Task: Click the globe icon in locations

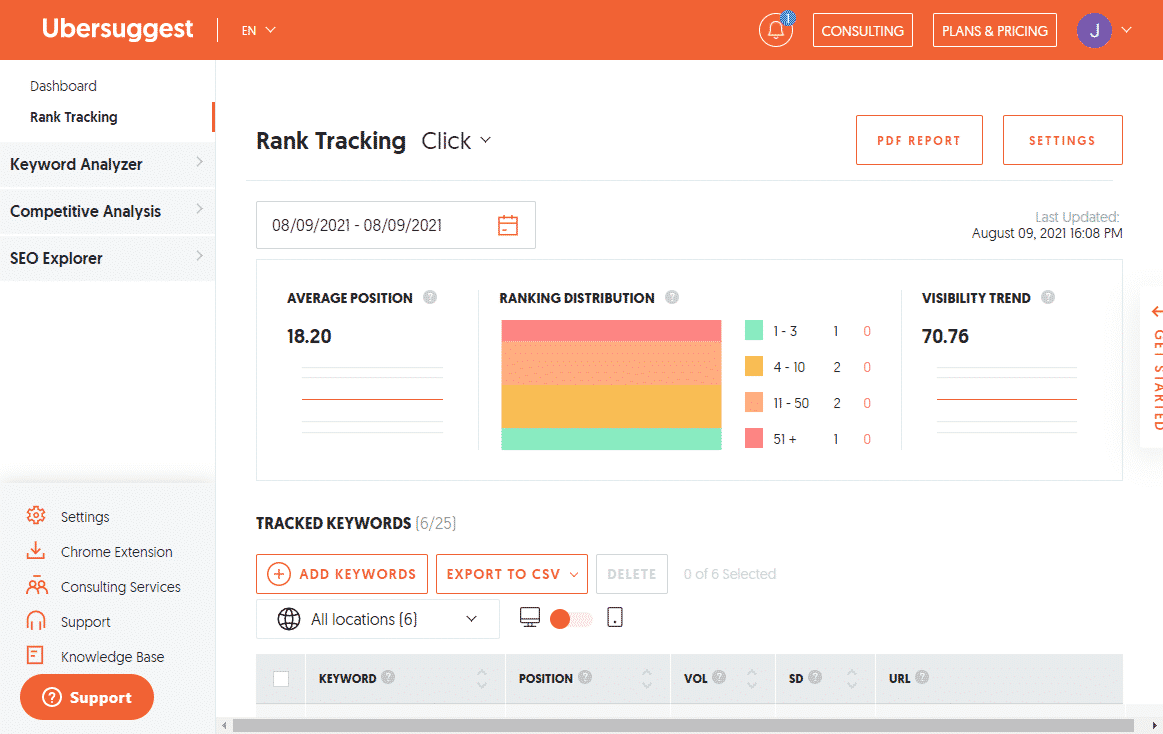Action: 289,619
